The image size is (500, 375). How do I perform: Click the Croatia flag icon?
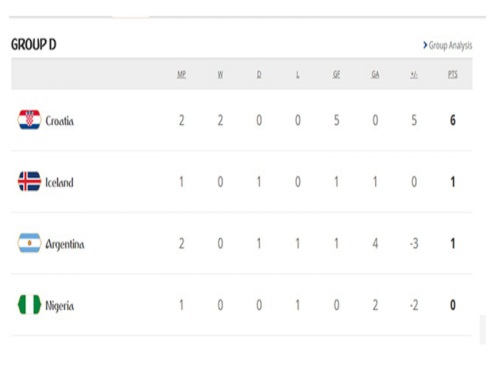click(x=29, y=120)
